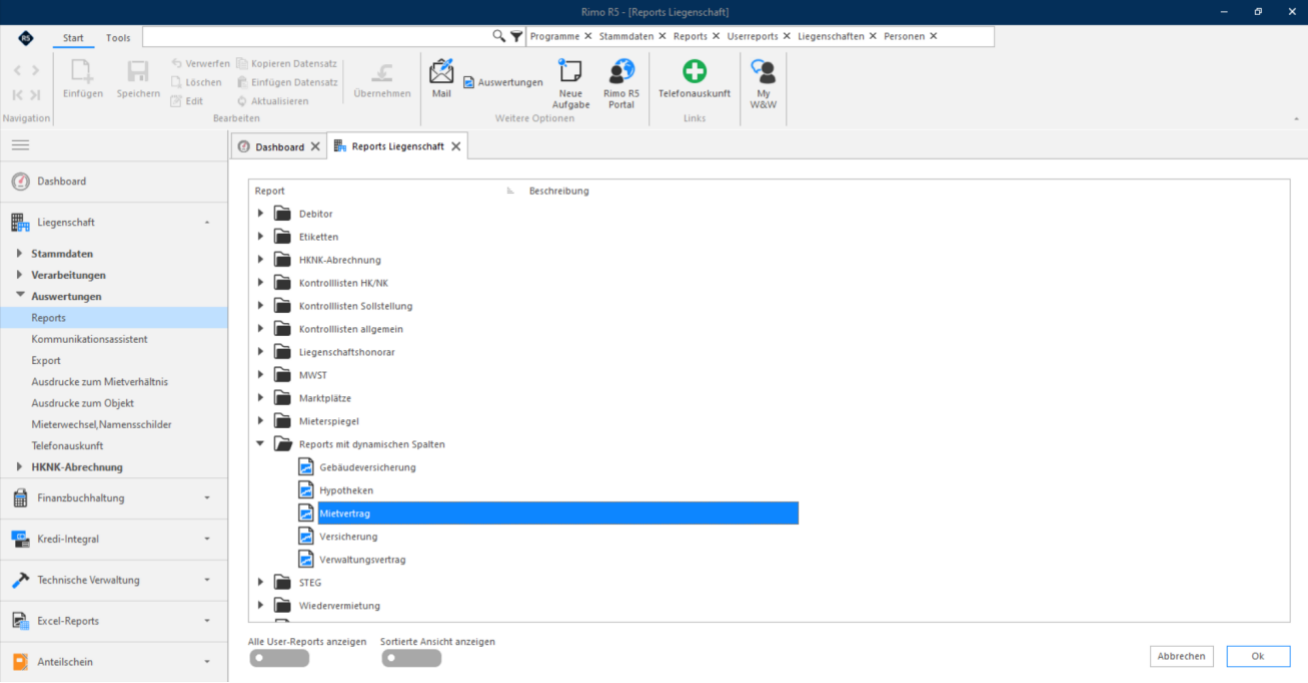The image size is (1308, 683).
Task: Select the Verwaltungsvertrag report
Action: [x=362, y=559]
